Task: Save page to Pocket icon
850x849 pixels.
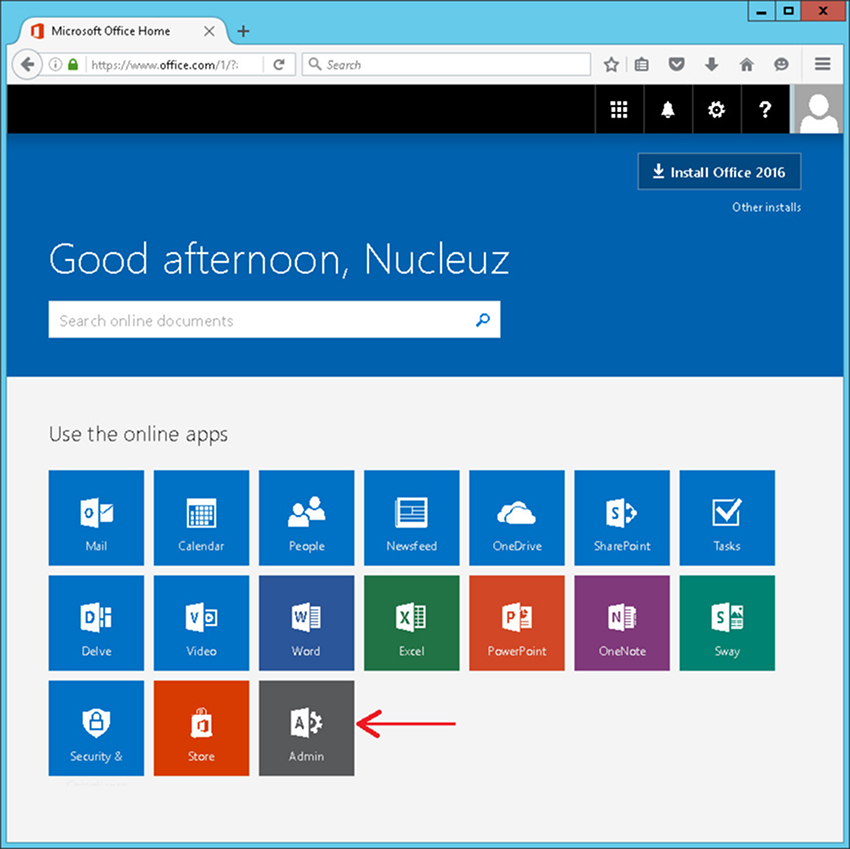Action: 676,65
